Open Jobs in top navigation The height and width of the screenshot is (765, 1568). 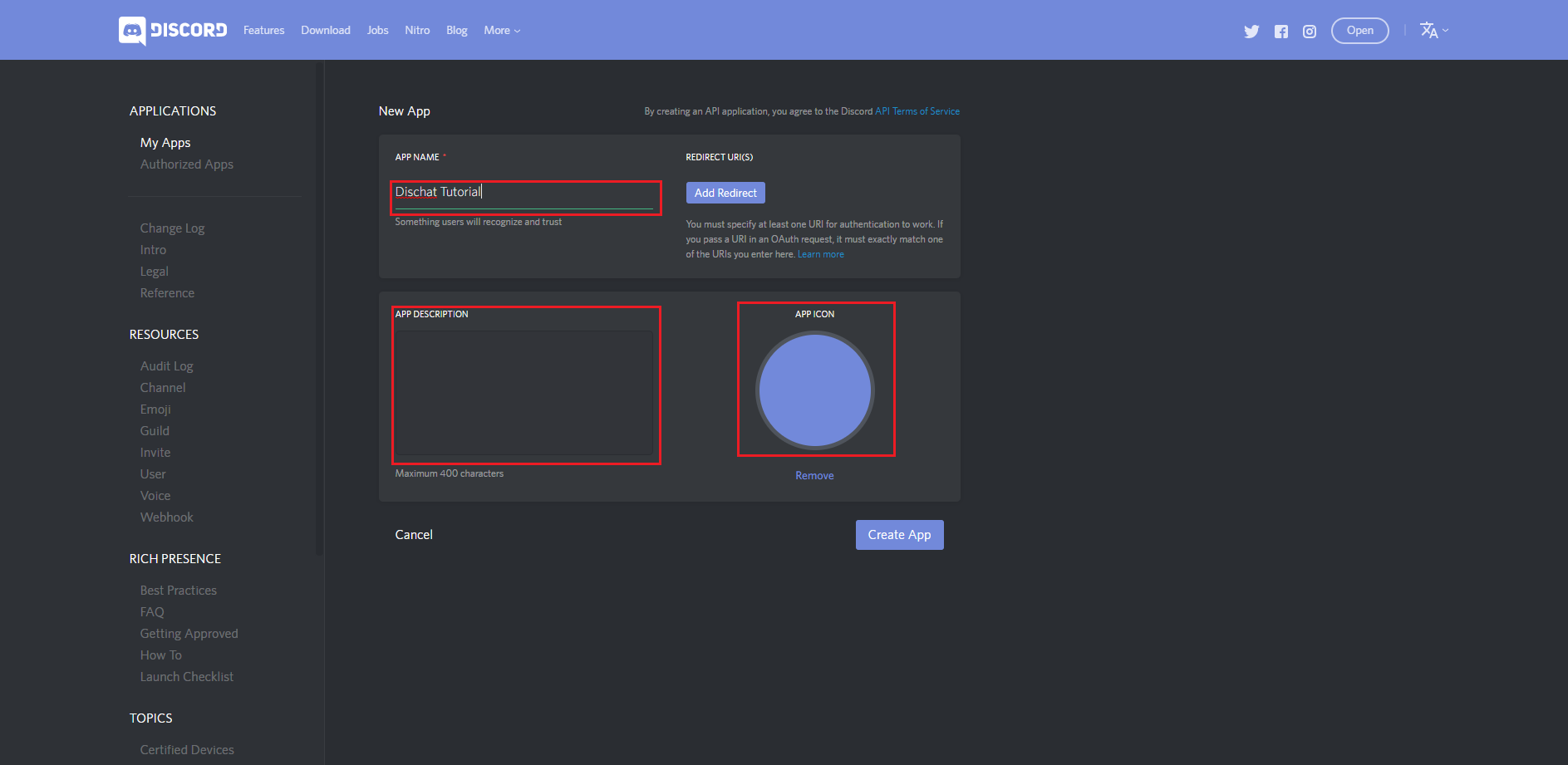coord(377,31)
